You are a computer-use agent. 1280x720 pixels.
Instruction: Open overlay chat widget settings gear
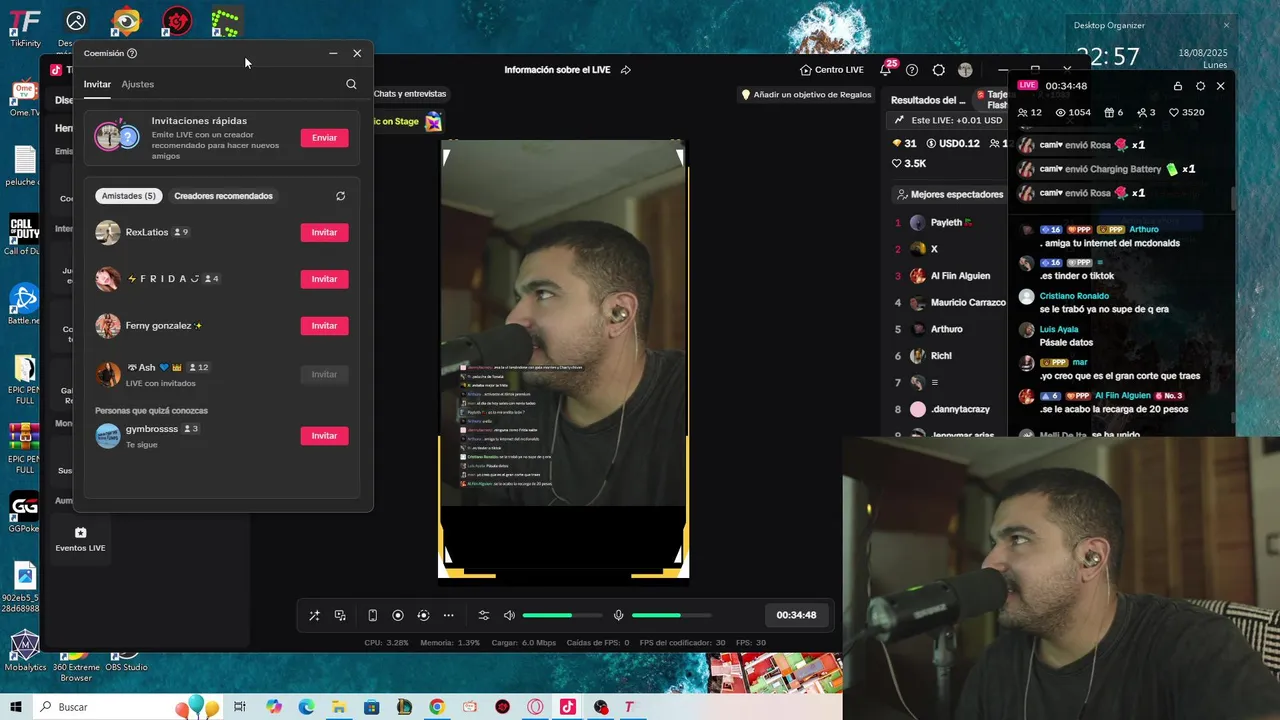coord(1200,86)
